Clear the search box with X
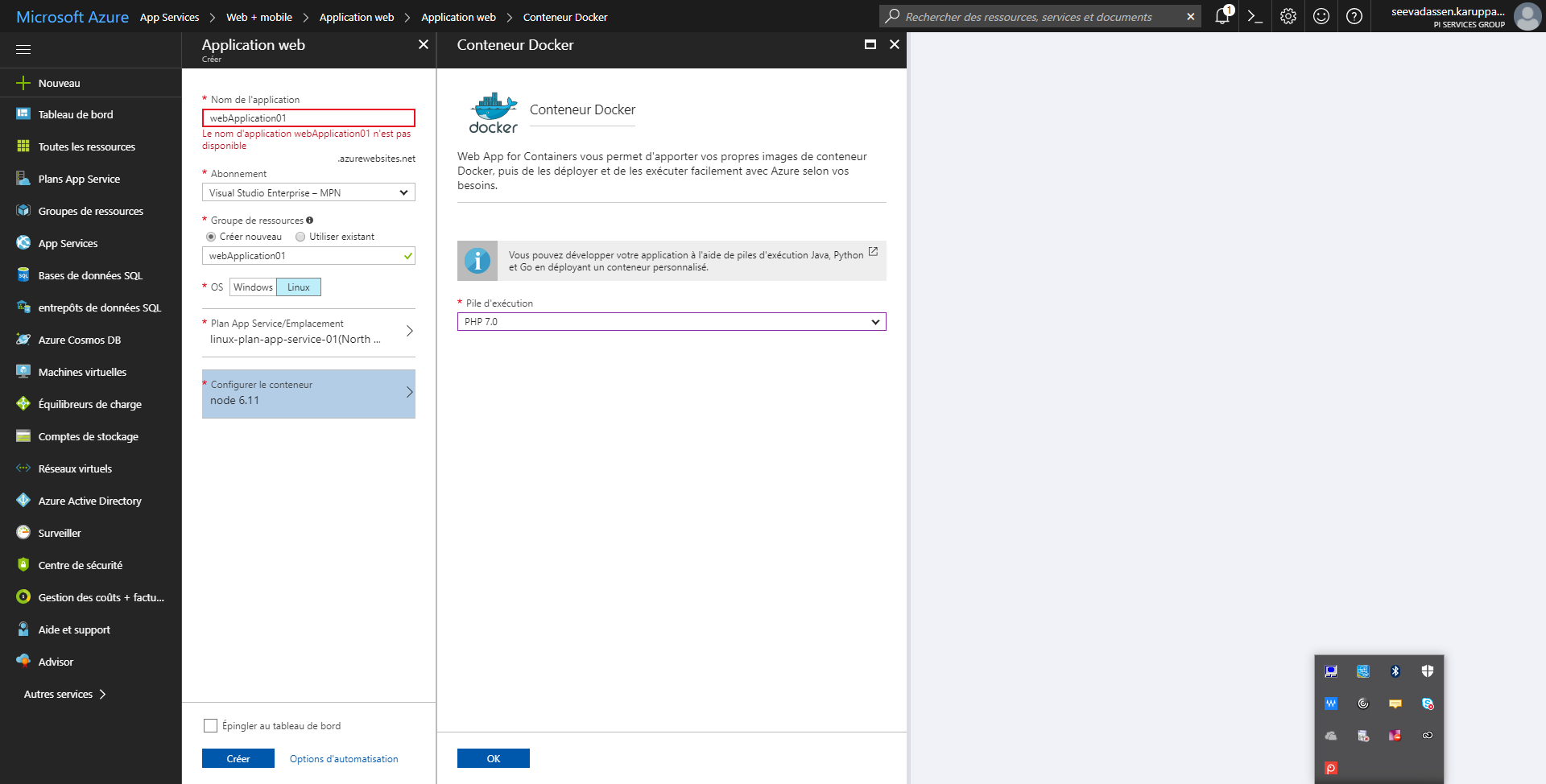 coord(1191,17)
